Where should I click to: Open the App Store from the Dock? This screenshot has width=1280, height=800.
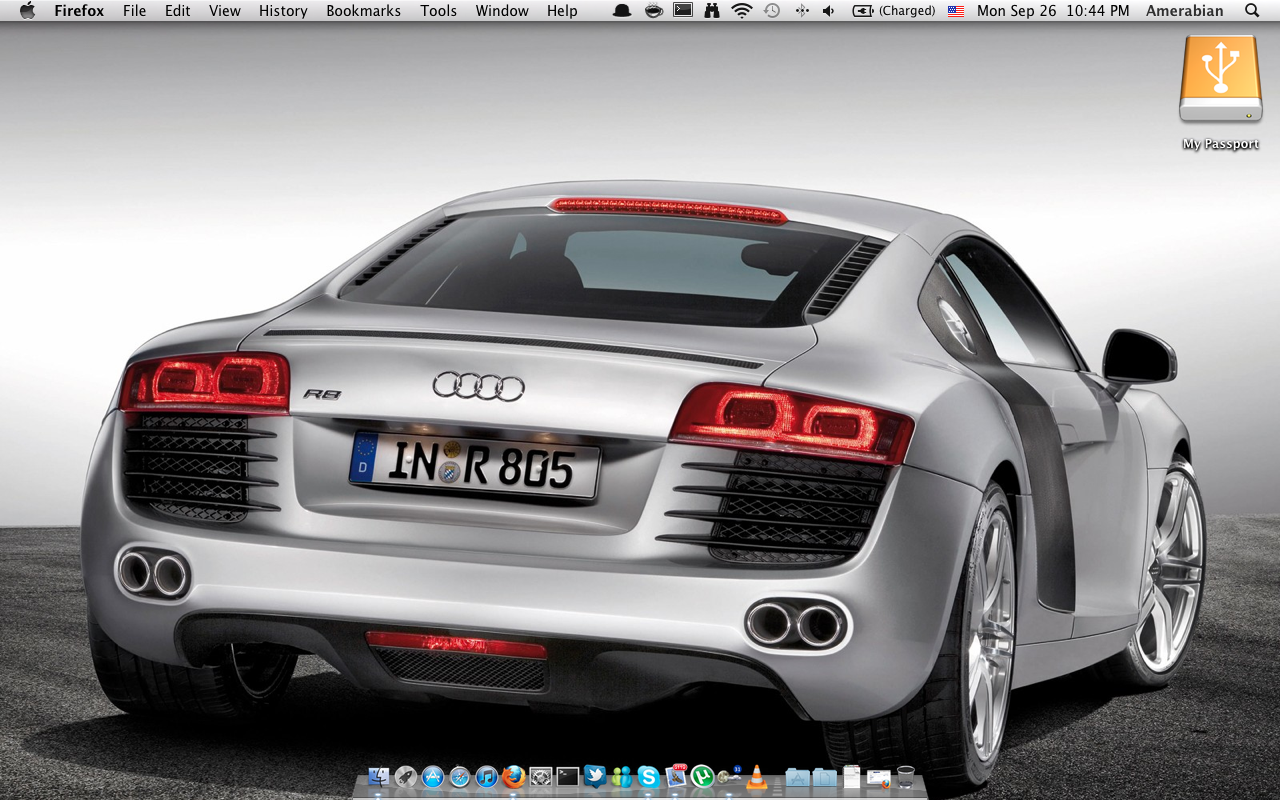click(x=433, y=776)
